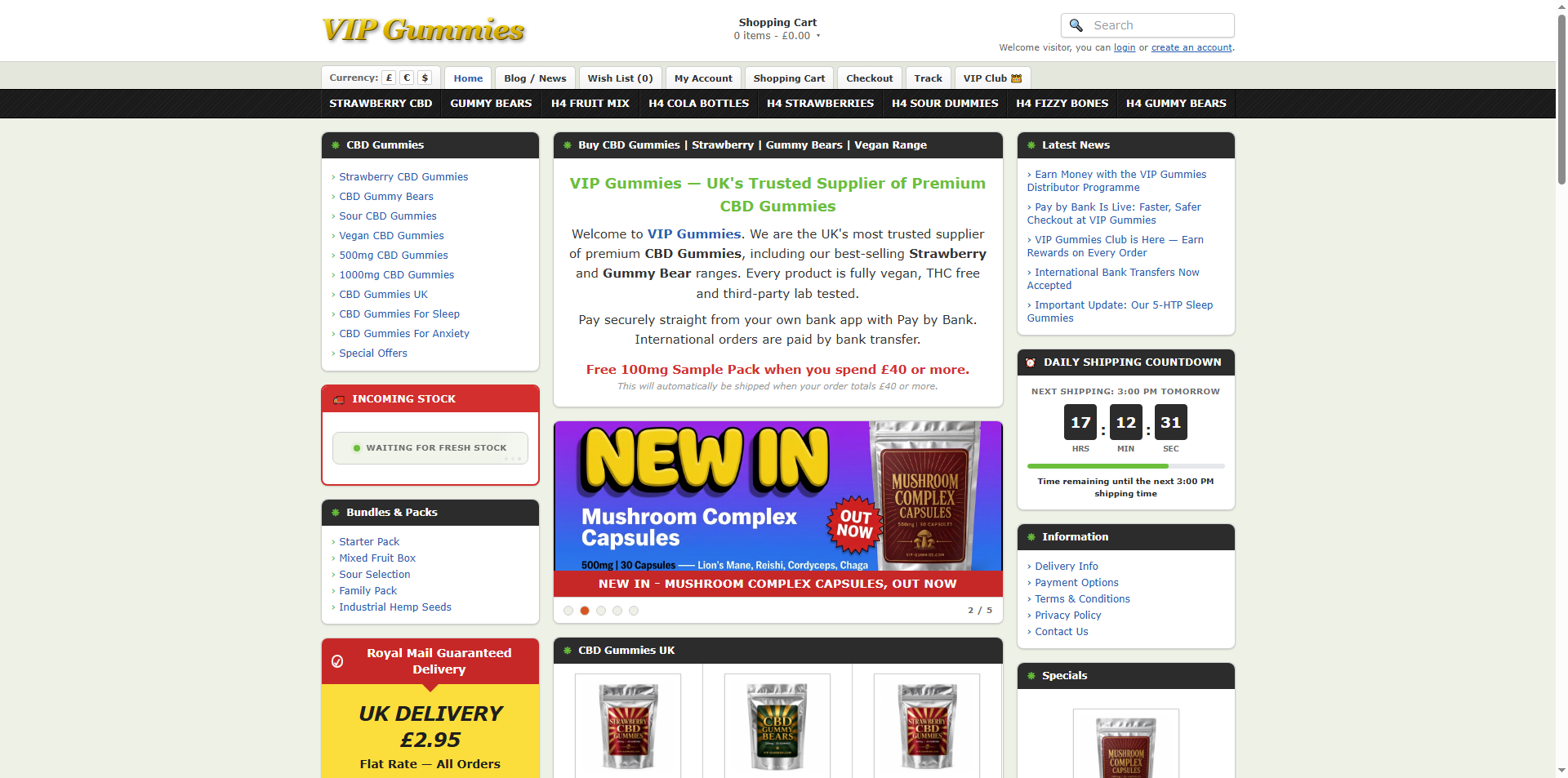Open the Home tab
1568x778 pixels.
tap(468, 78)
